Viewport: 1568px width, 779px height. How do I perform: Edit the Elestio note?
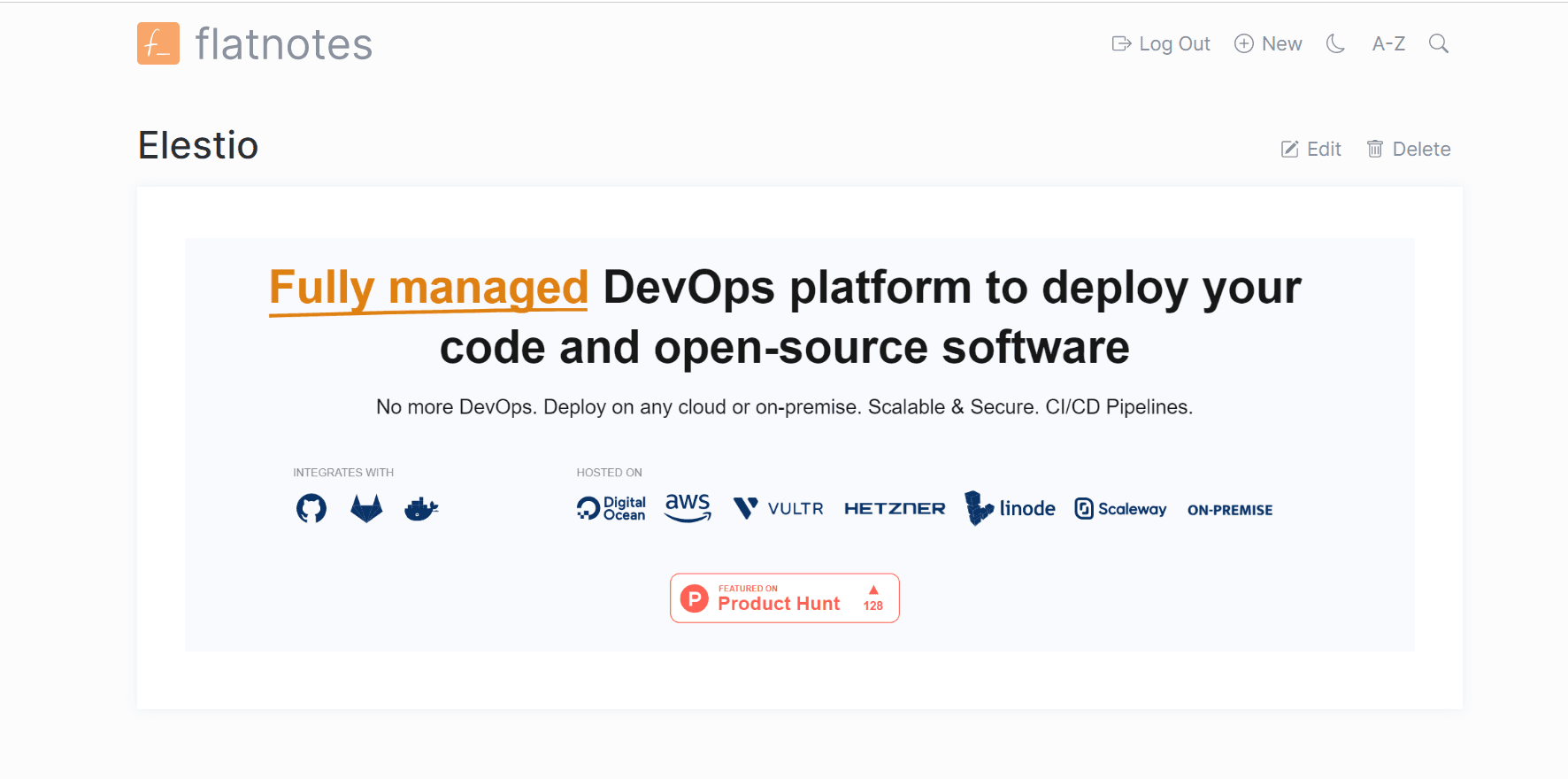[1311, 149]
